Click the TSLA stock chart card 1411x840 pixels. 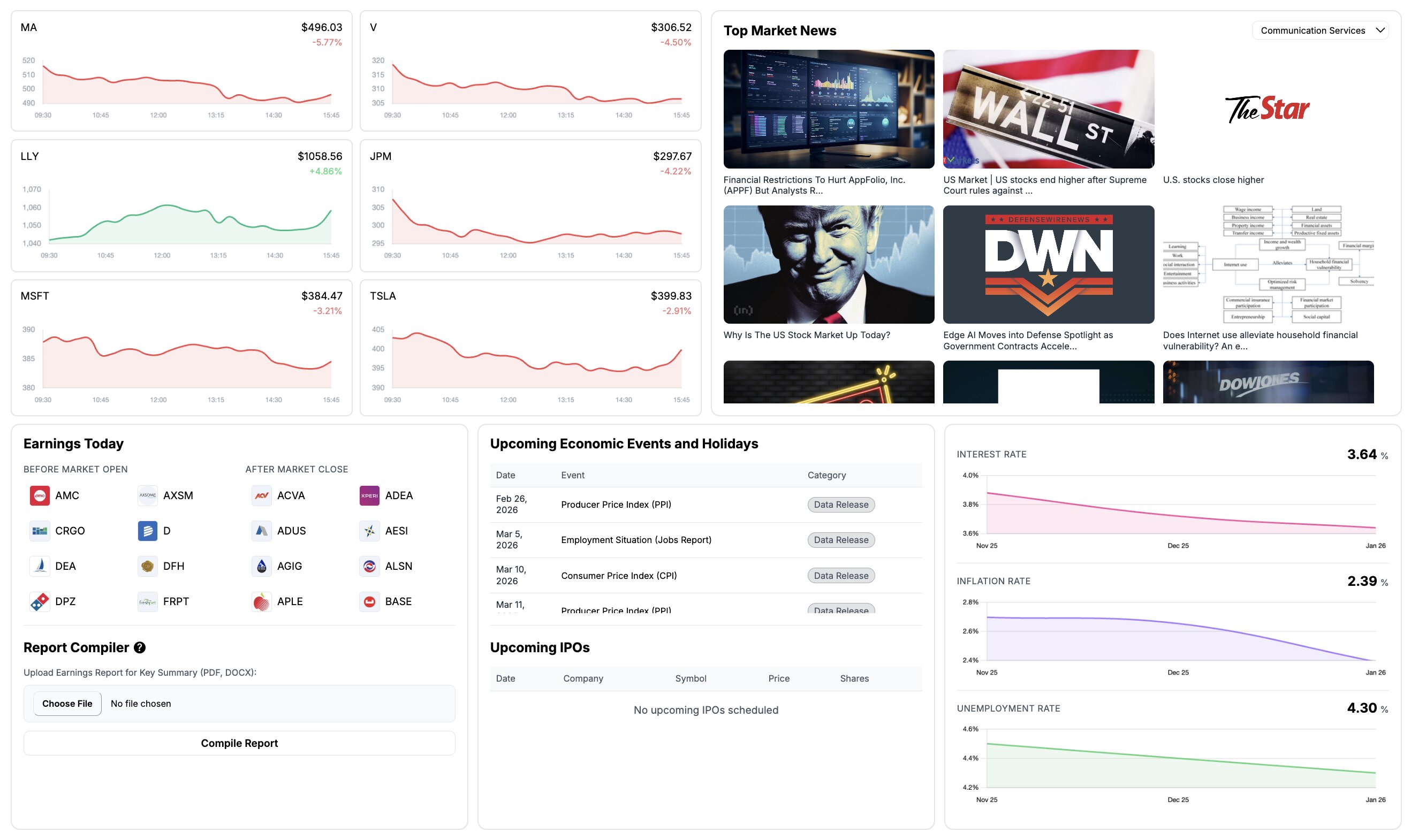(530, 347)
